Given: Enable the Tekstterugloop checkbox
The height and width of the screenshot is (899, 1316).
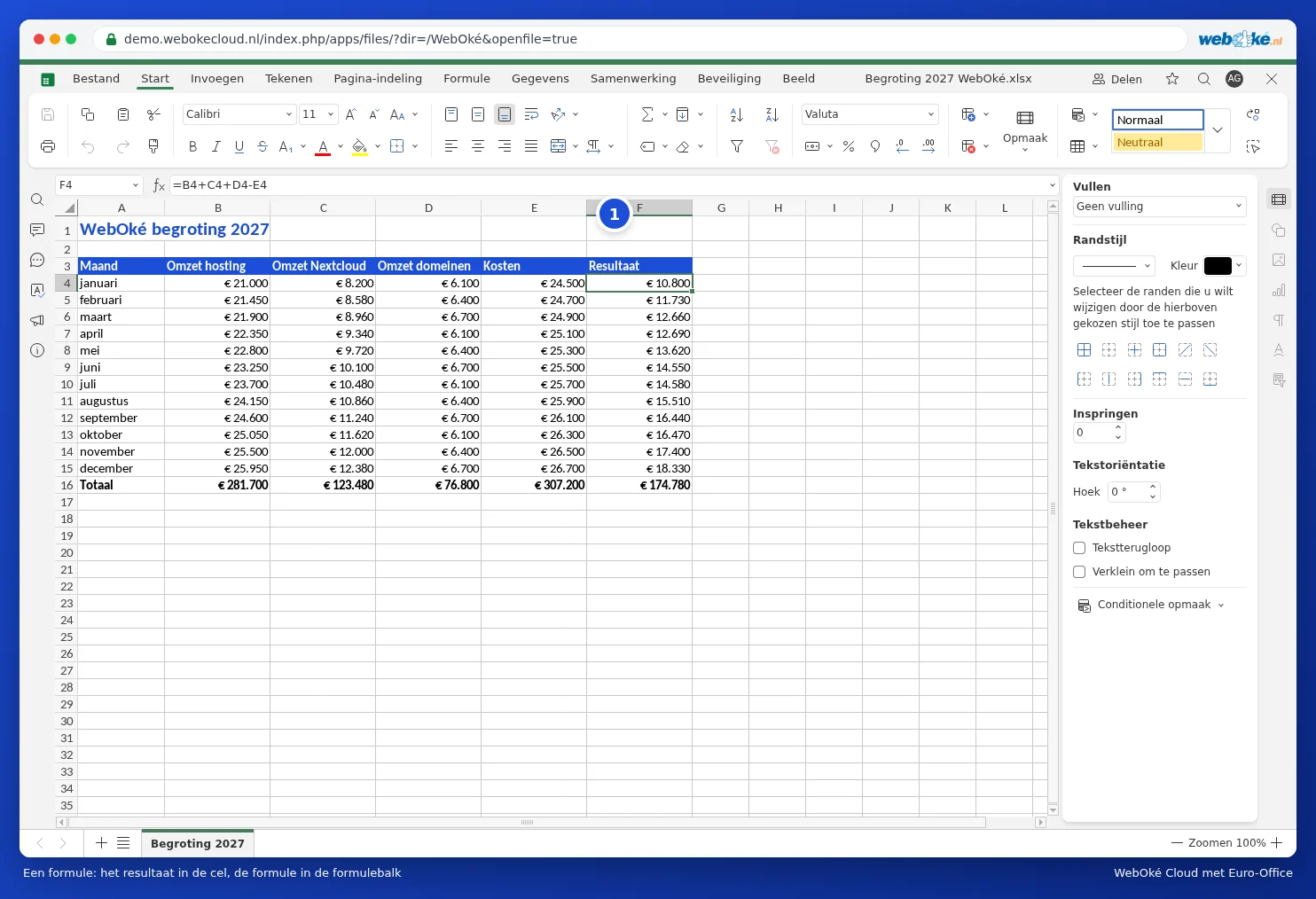Looking at the screenshot, I should tap(1079, 548).
